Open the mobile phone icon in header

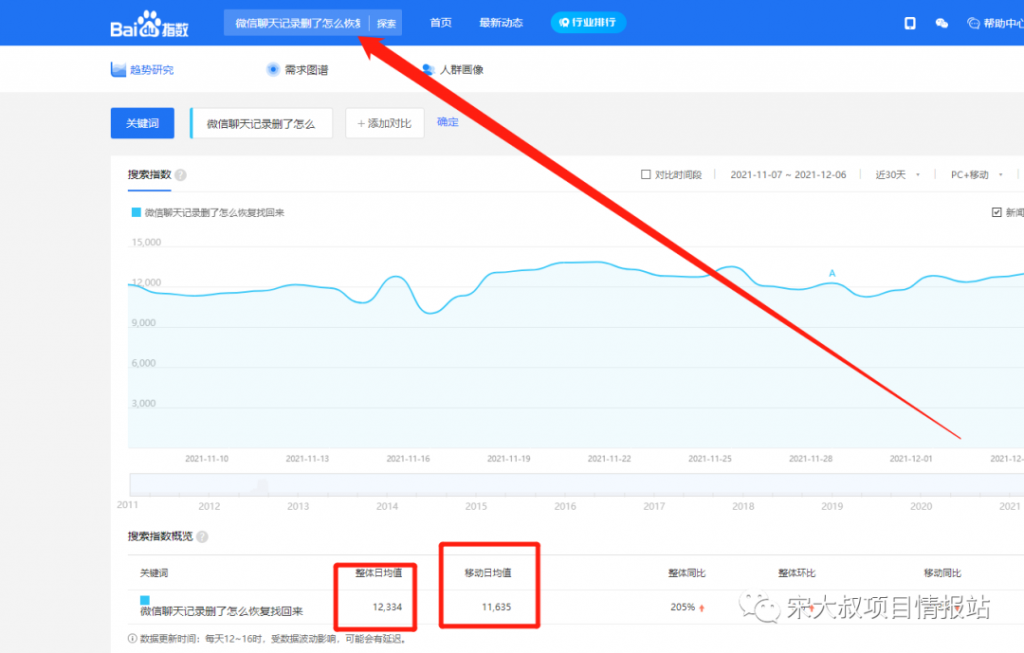pos(910,24)
